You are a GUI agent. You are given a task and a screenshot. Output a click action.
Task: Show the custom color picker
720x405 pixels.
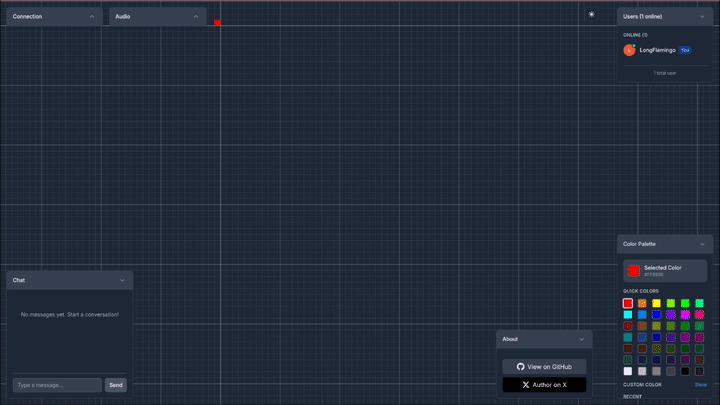pyautogui.click(x=701, y=385)
